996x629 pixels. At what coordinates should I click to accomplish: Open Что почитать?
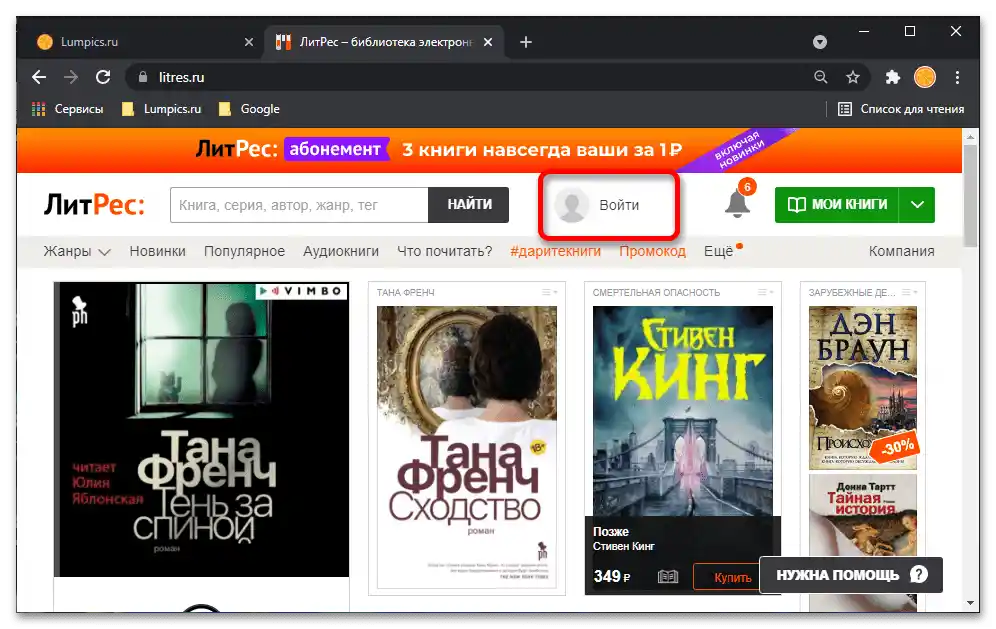(445, 252)
